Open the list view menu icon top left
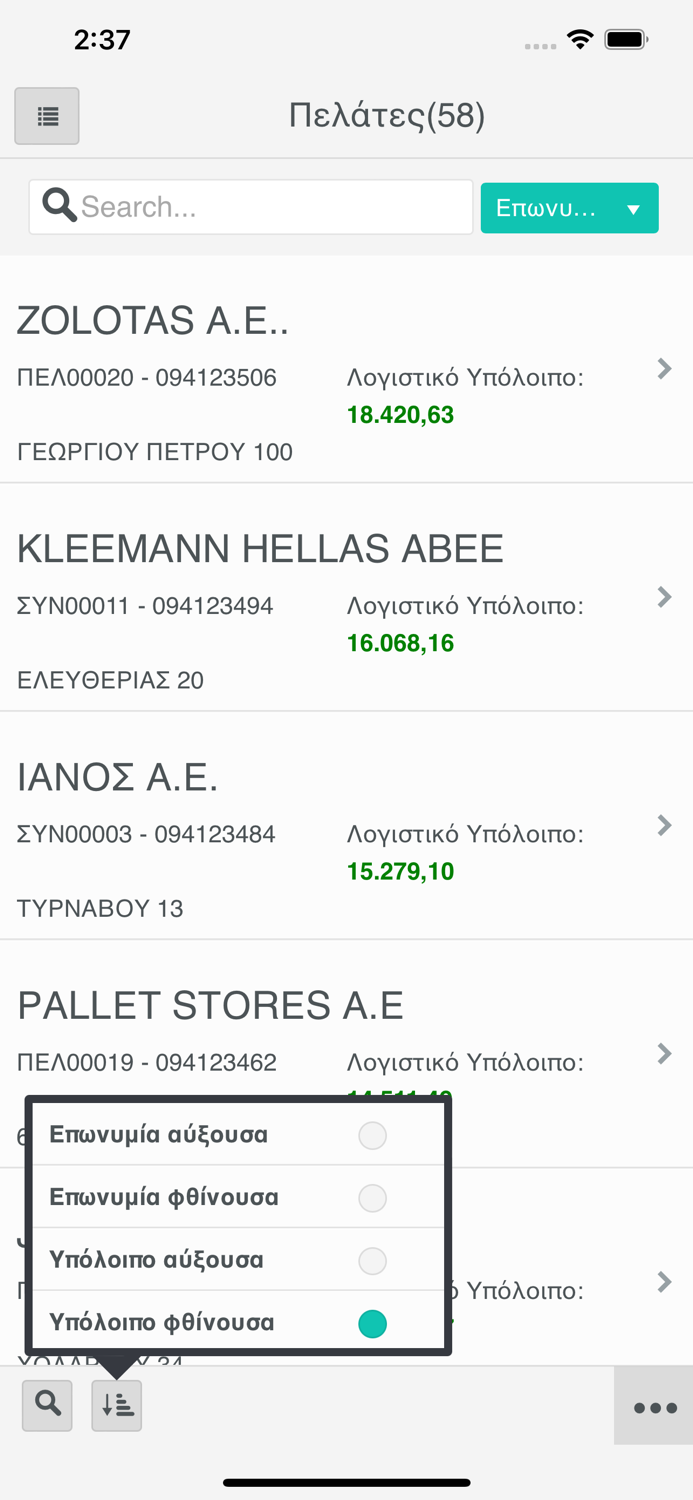The image size is (693, 1500). click(x=46, y=115)
